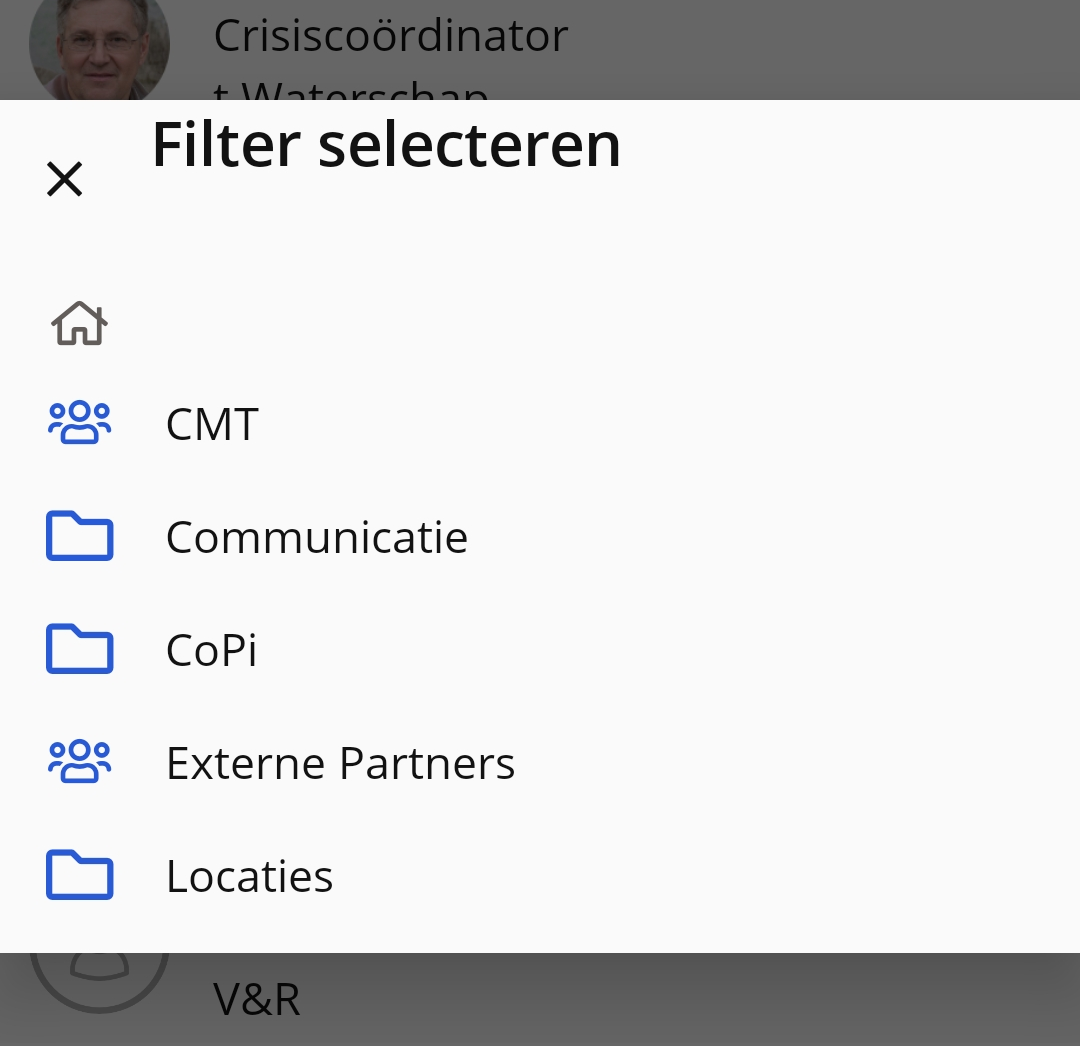Select the Communicatie filter text

[317, 537]
